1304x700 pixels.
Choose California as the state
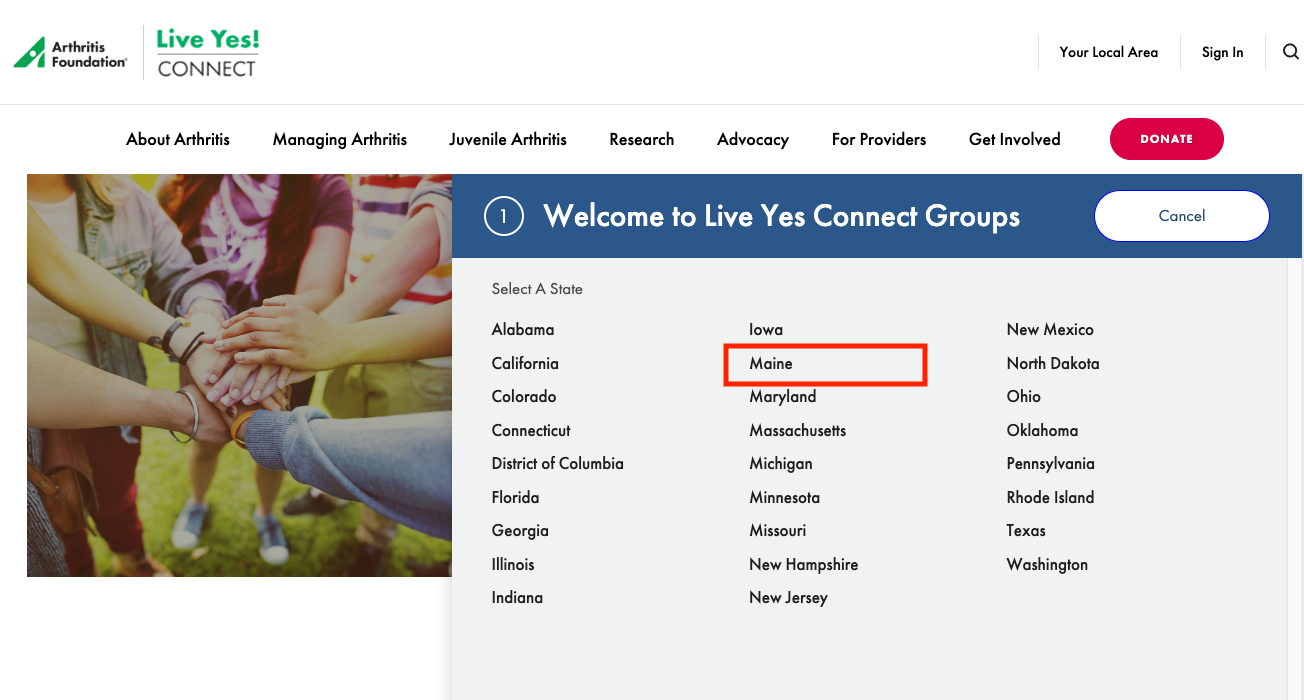(525, 364)
